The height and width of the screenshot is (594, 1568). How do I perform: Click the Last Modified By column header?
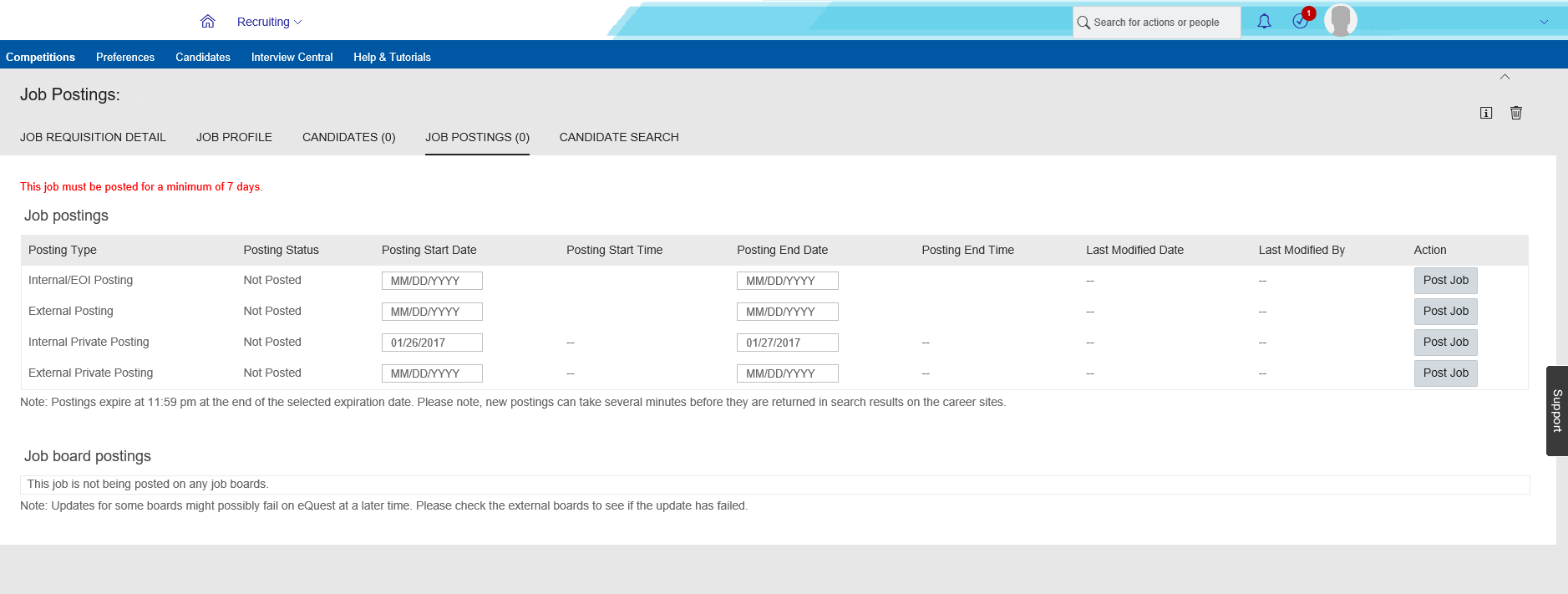point(1302,250)
